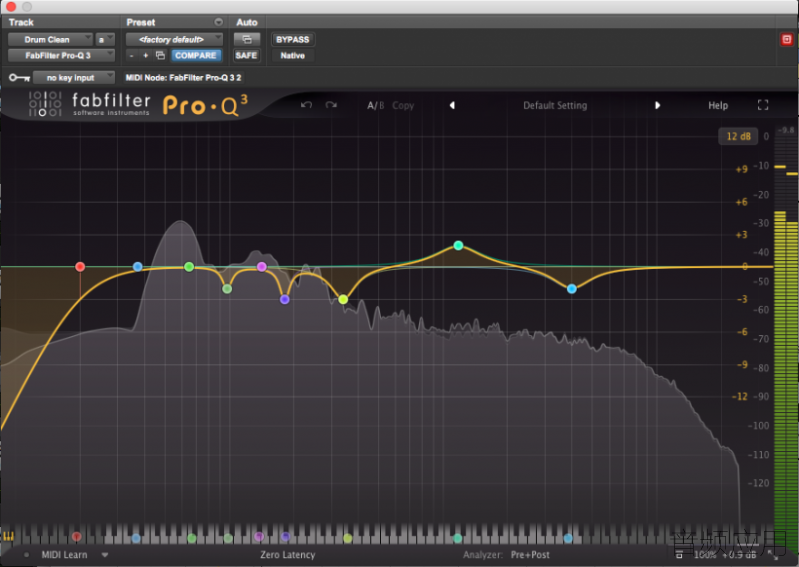This screenshot has width=799, height=567.
Task: Click the +0.9 dB output gain readout
Action: pos(739,555)
